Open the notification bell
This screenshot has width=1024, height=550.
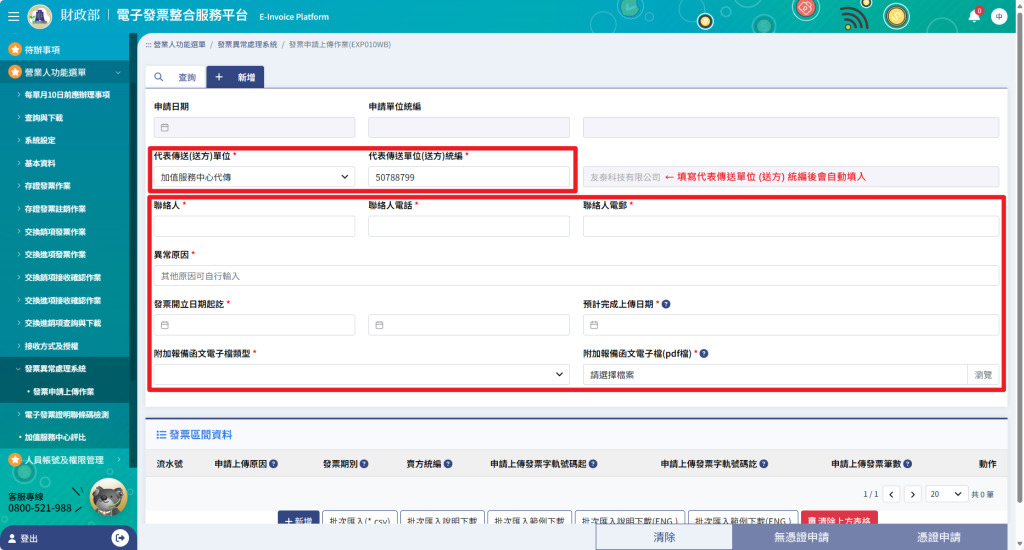click(x=974, y=16)
